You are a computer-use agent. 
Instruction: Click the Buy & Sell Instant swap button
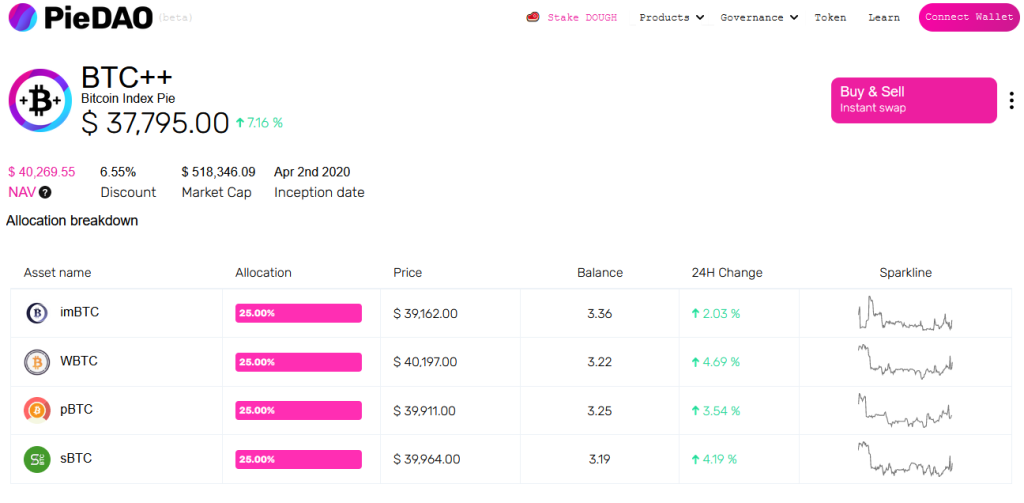pos(914,100)
